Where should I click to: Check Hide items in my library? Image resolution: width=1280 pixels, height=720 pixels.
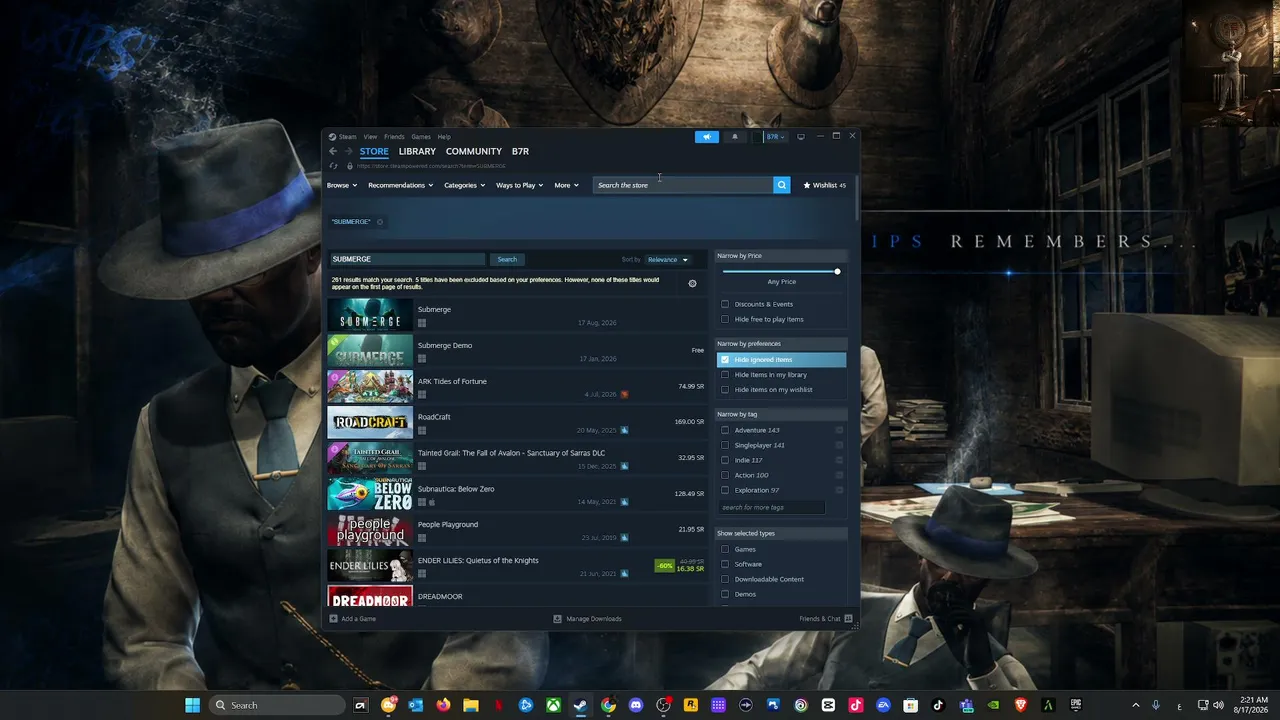[x=725, y=375]
